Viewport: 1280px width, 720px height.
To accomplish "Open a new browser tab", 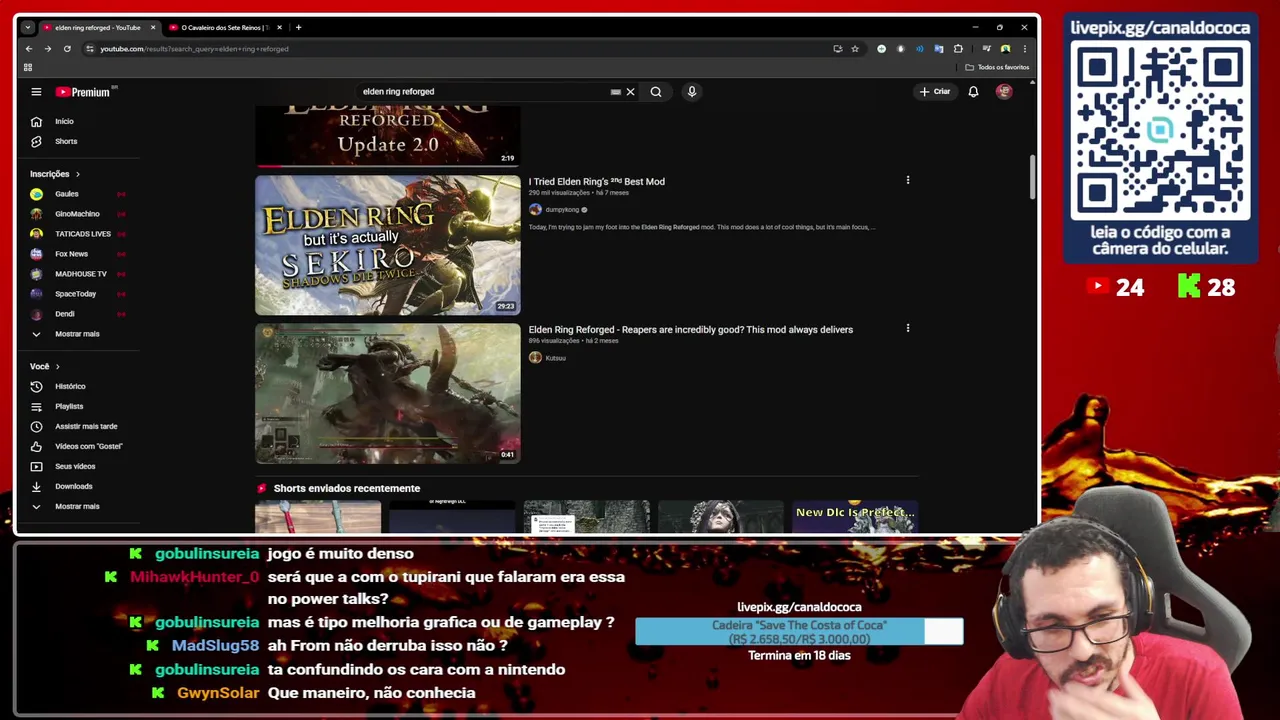I will 298,28.
